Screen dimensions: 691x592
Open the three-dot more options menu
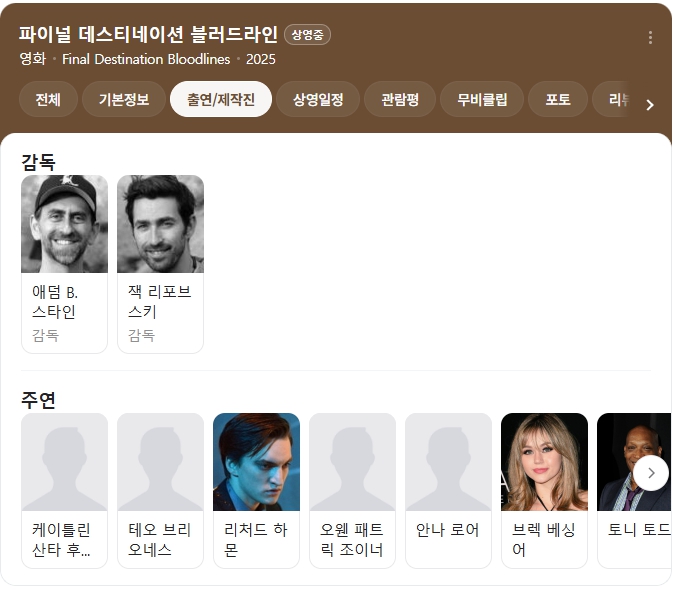[650, 38]
